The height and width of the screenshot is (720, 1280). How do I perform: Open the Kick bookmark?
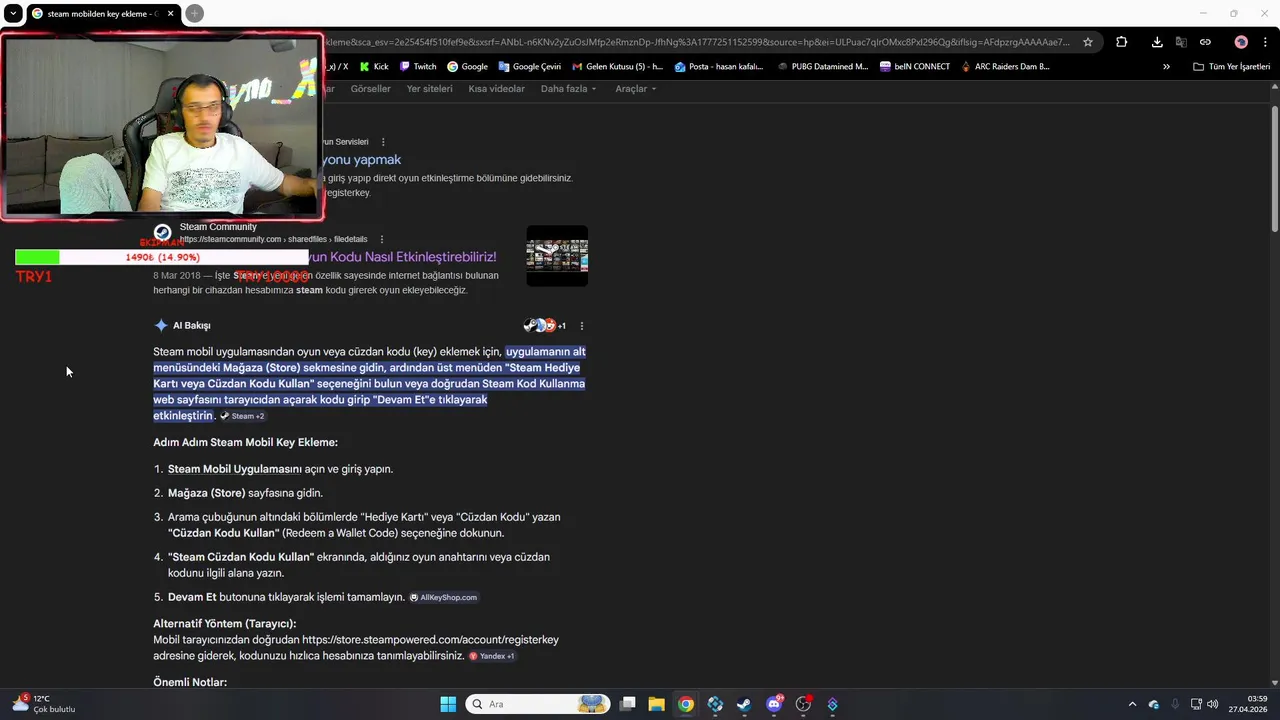pos(374,66)
